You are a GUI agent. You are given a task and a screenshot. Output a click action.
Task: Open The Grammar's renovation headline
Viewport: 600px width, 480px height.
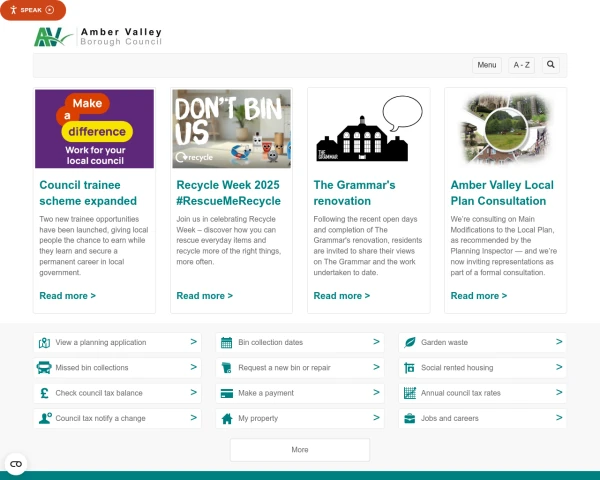355,185
